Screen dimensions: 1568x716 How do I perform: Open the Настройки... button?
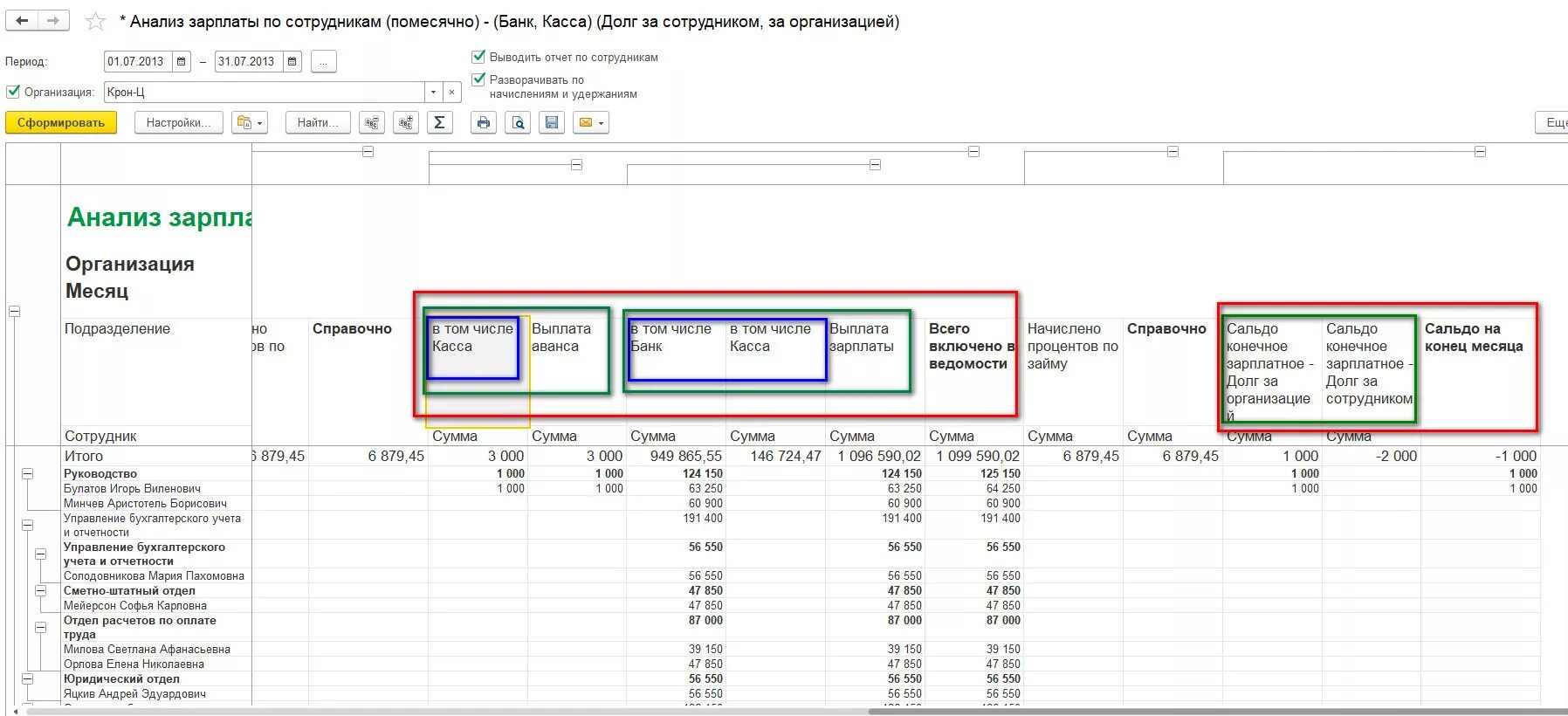pyautogui.click(x=179, y=123)
